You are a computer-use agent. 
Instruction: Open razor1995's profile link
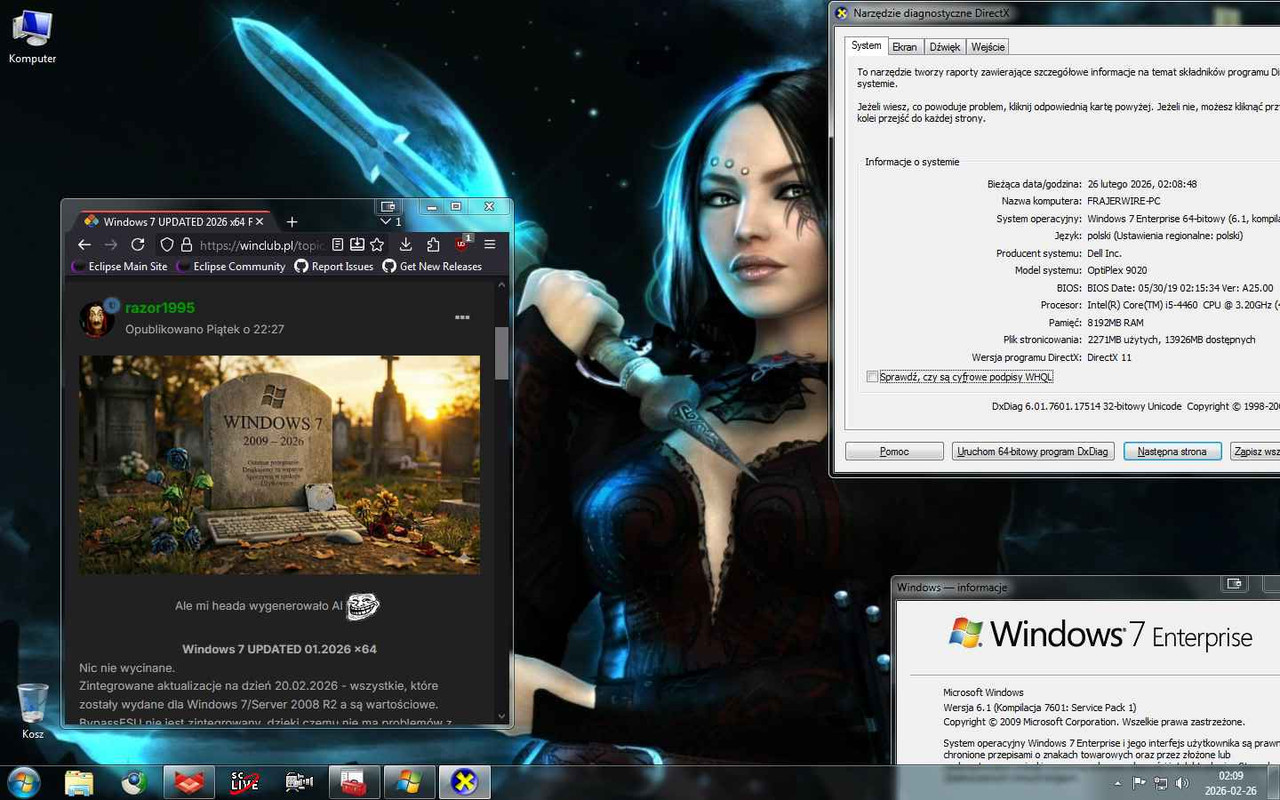pyautogui.click(x=160, y=307)
